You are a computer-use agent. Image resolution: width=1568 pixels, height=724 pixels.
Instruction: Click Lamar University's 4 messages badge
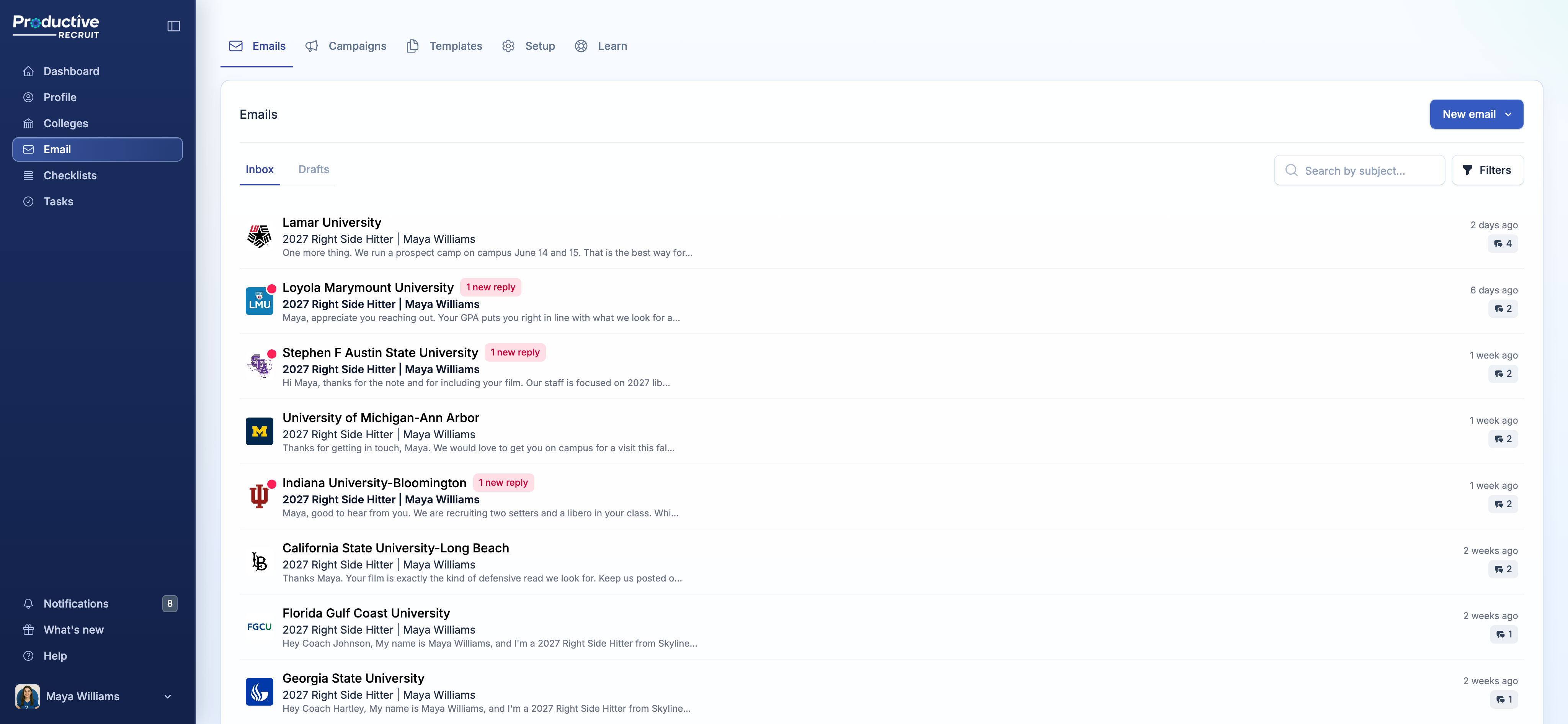point(1503,244)
